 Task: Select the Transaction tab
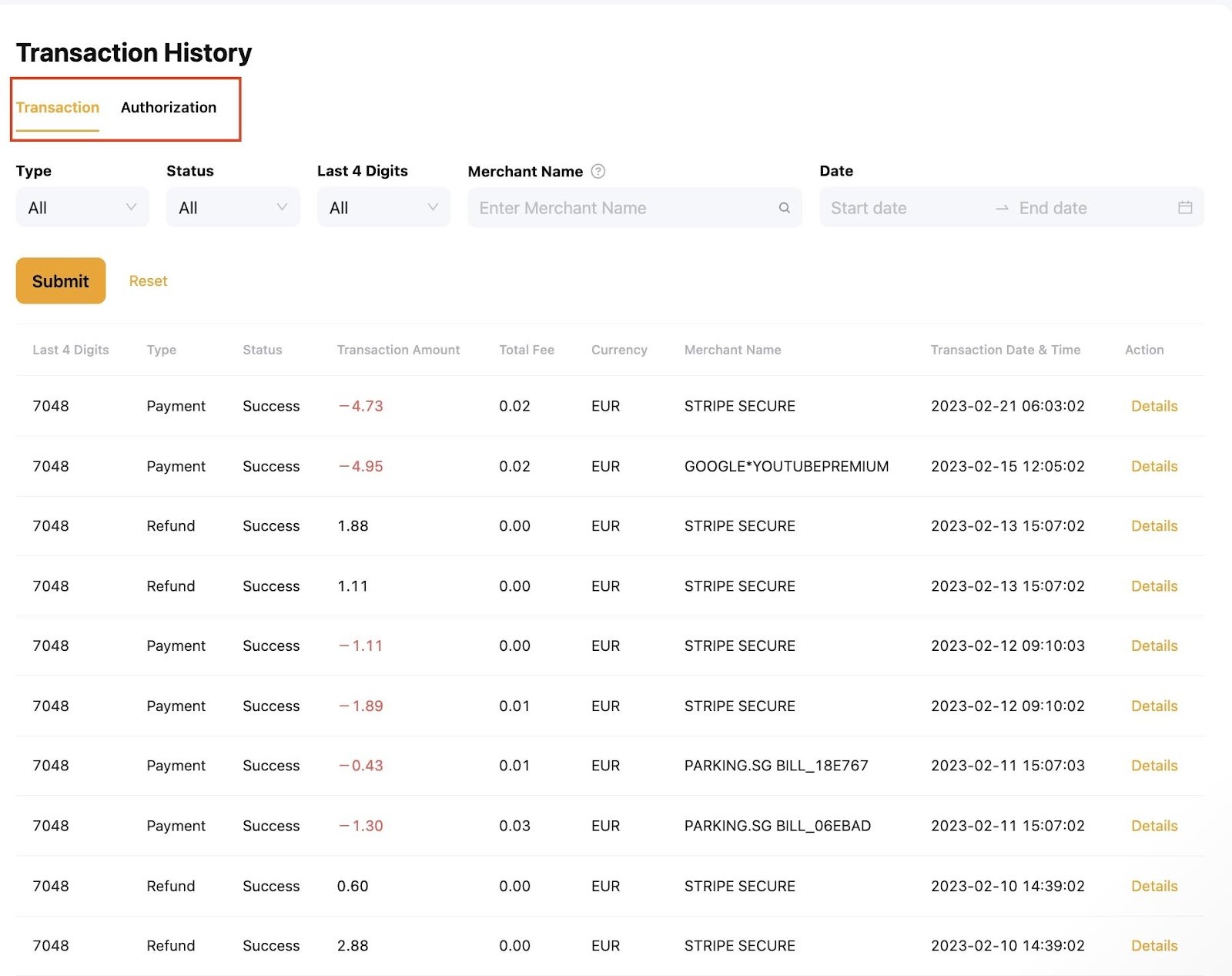click(58, 108)
